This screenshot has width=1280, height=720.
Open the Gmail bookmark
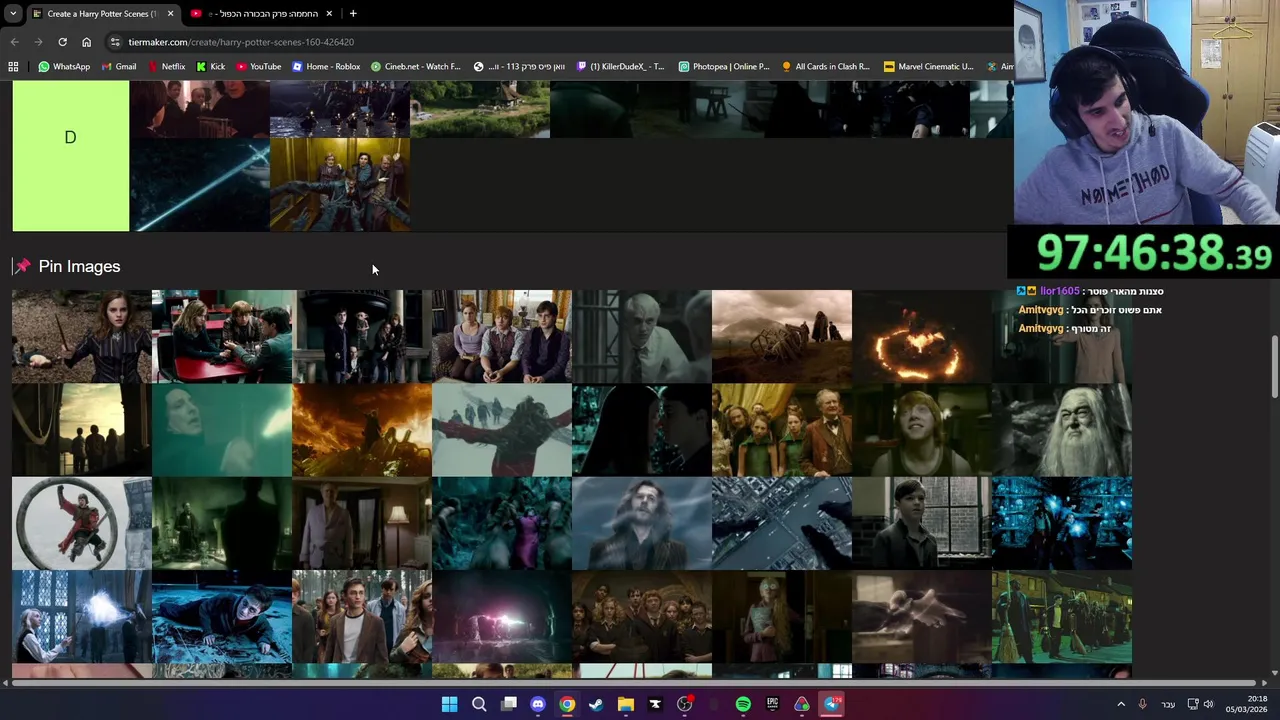[116, 66]
